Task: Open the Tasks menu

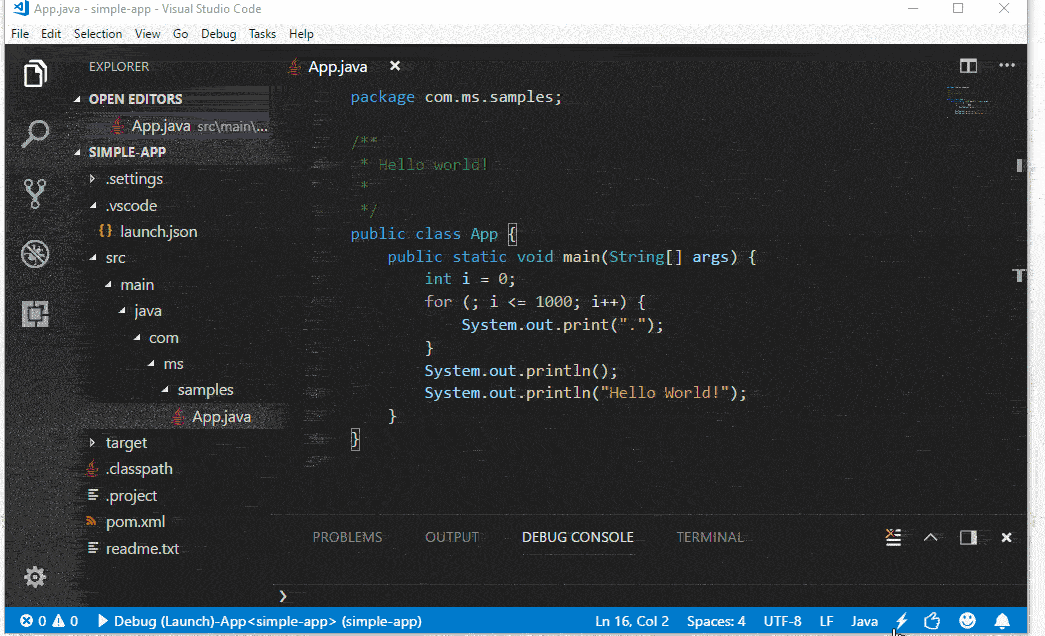Action: click(x=263, y=34)
